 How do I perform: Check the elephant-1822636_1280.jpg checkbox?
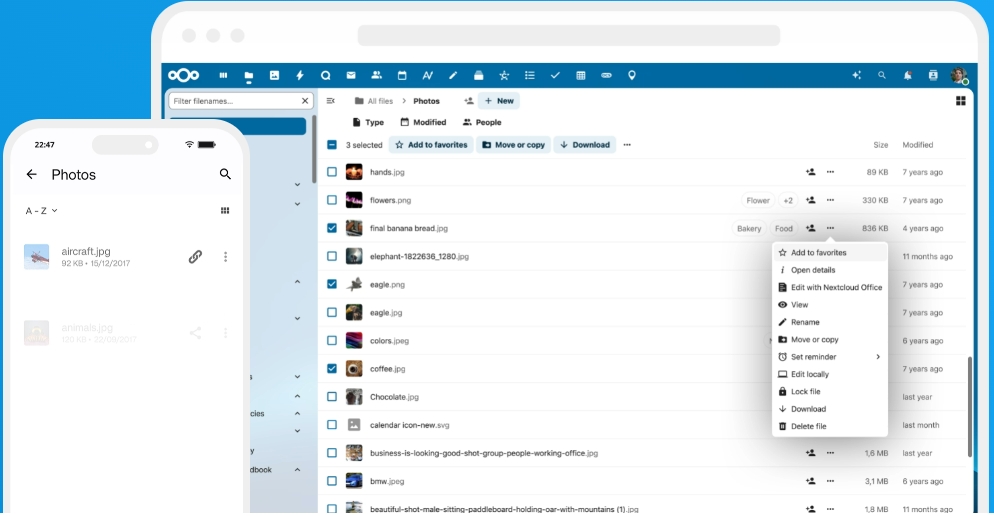332,256
